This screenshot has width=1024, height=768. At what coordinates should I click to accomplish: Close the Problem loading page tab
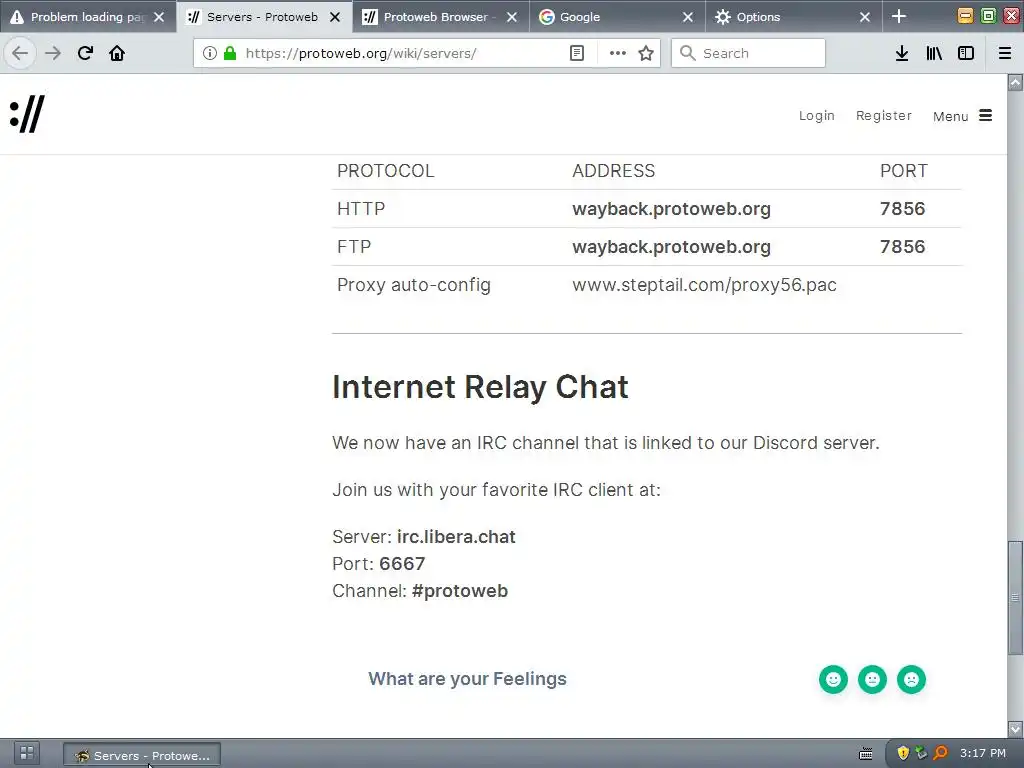pyautogui.click(x=159, y=17)
